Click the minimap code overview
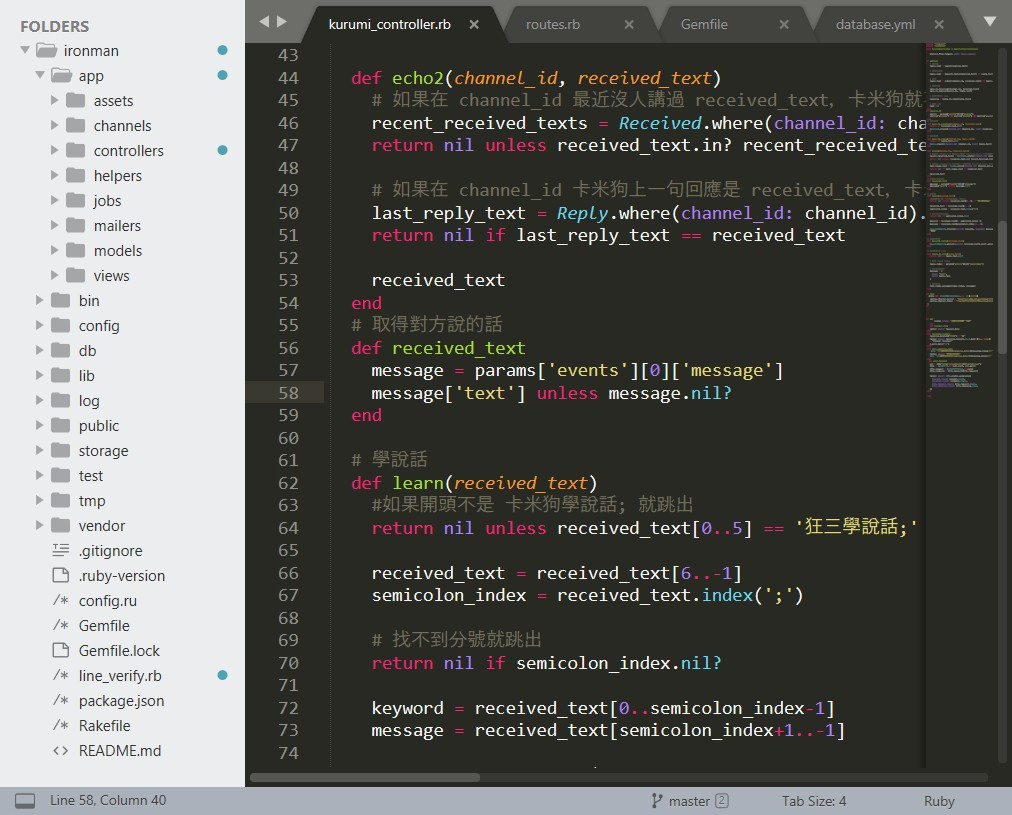Image resolution: width=1012 pixels, height=815 pixels. [959, 219]
